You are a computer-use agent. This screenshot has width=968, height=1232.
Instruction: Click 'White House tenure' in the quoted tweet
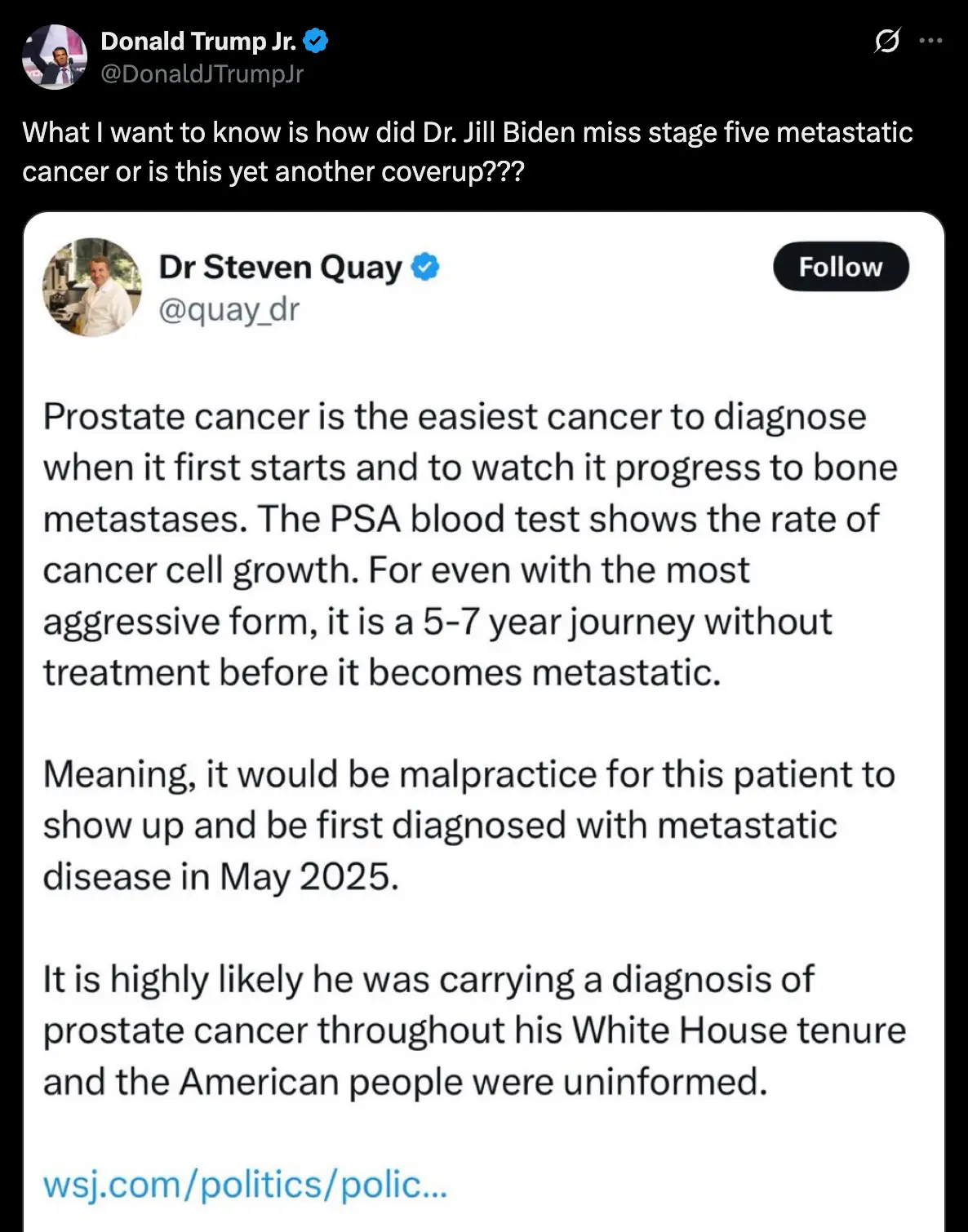(739, 1030)
